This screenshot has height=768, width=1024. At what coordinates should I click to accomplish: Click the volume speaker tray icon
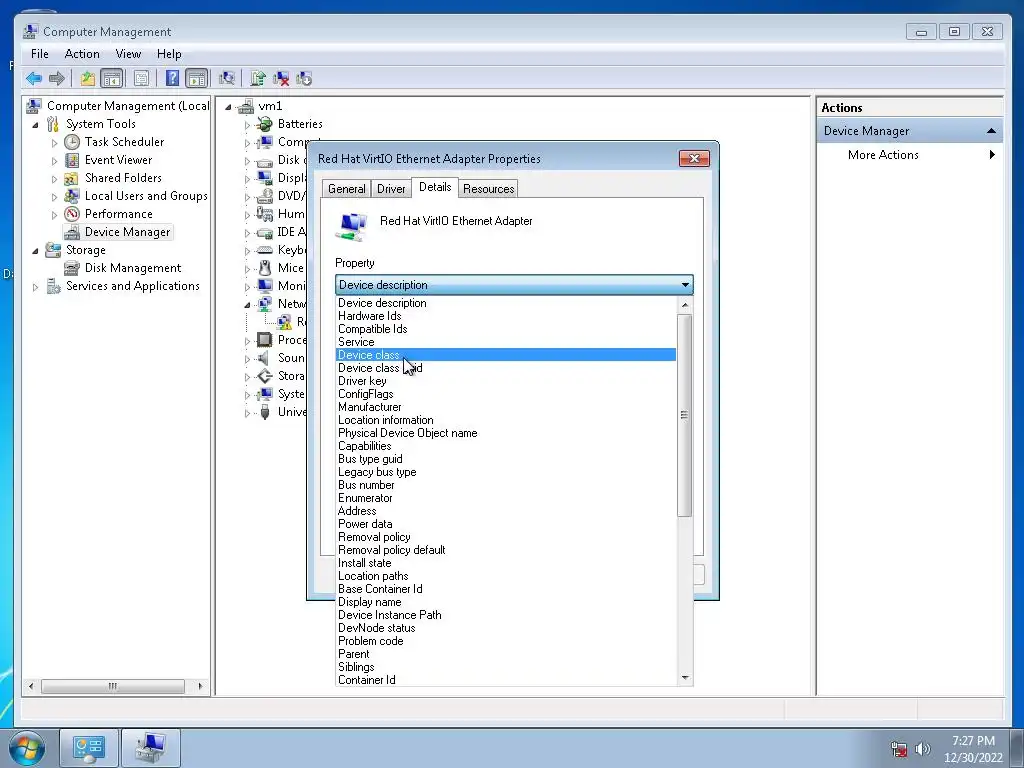click(923, 748)
